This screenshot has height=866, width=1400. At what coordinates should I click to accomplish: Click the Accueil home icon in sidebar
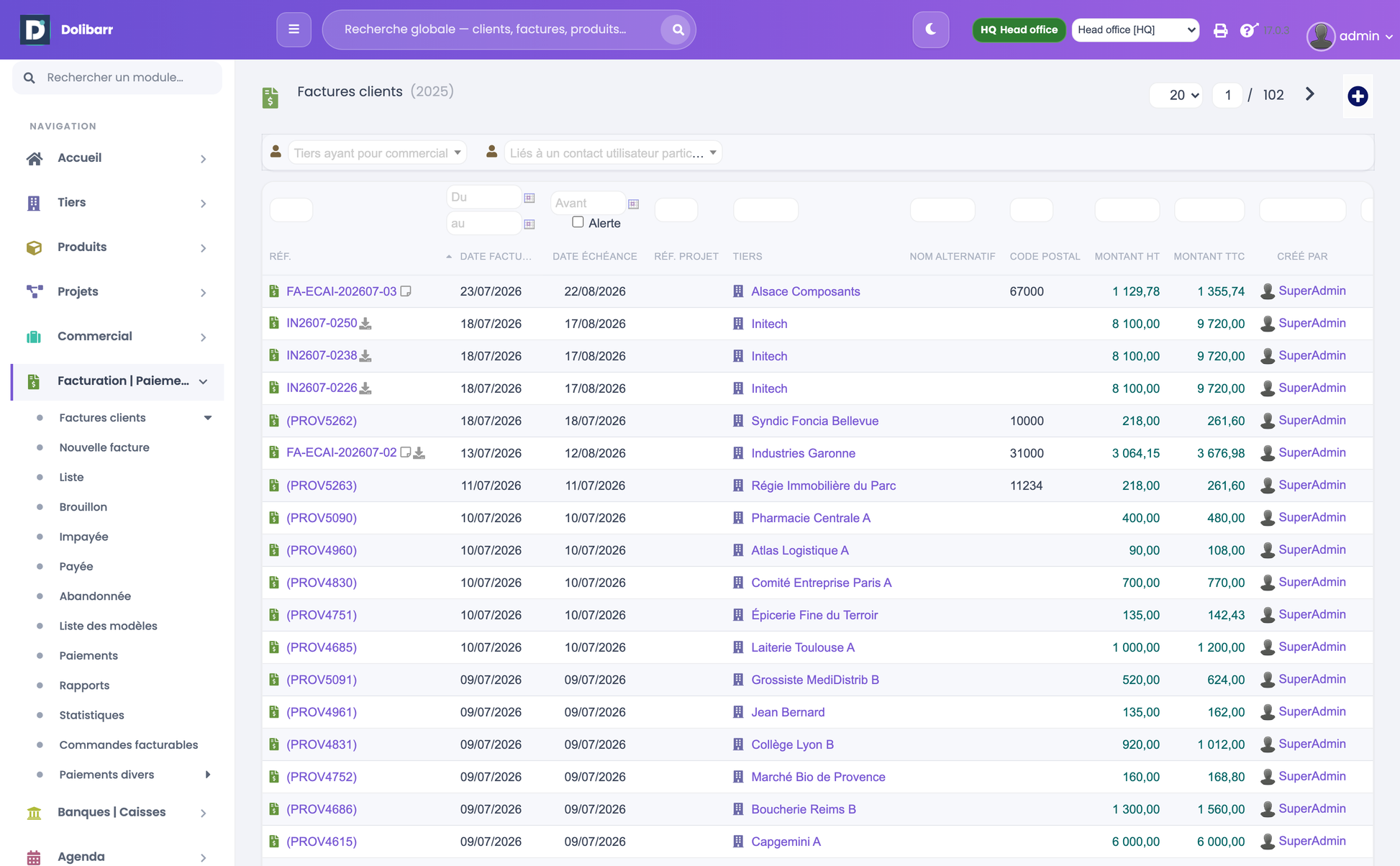click(x=35, y=158)
